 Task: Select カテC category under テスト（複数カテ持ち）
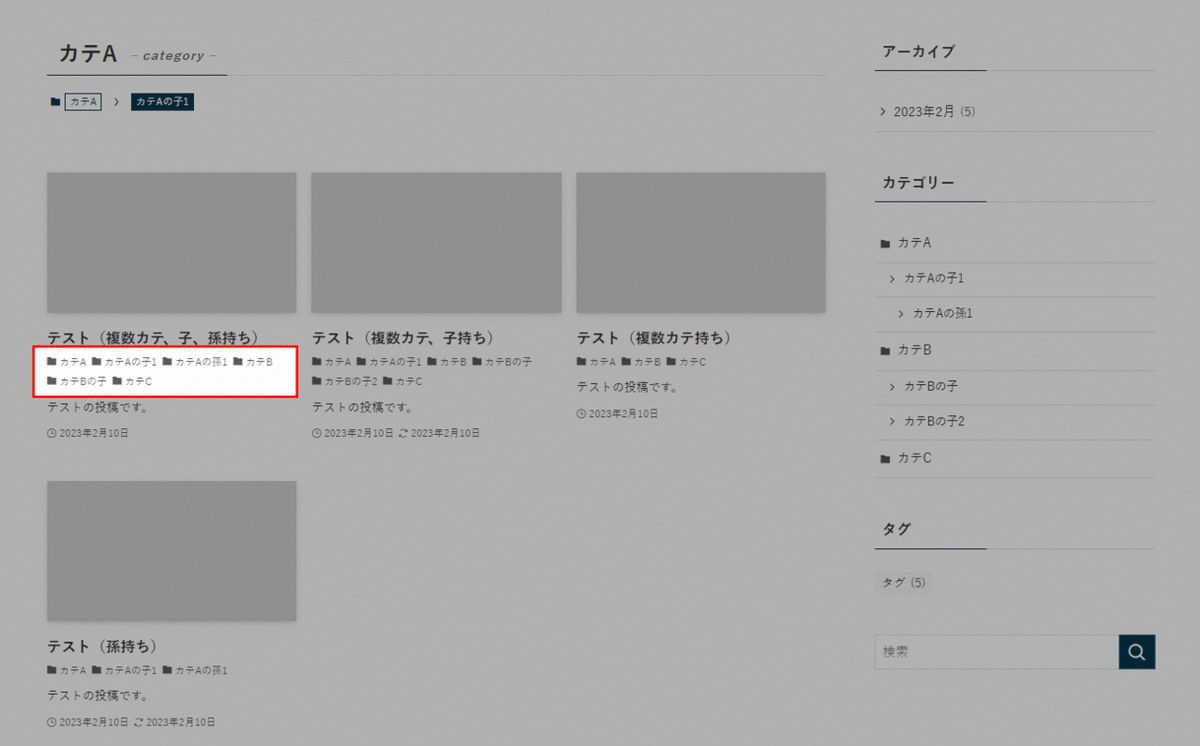pyautogui.click(x=693, y=362)
